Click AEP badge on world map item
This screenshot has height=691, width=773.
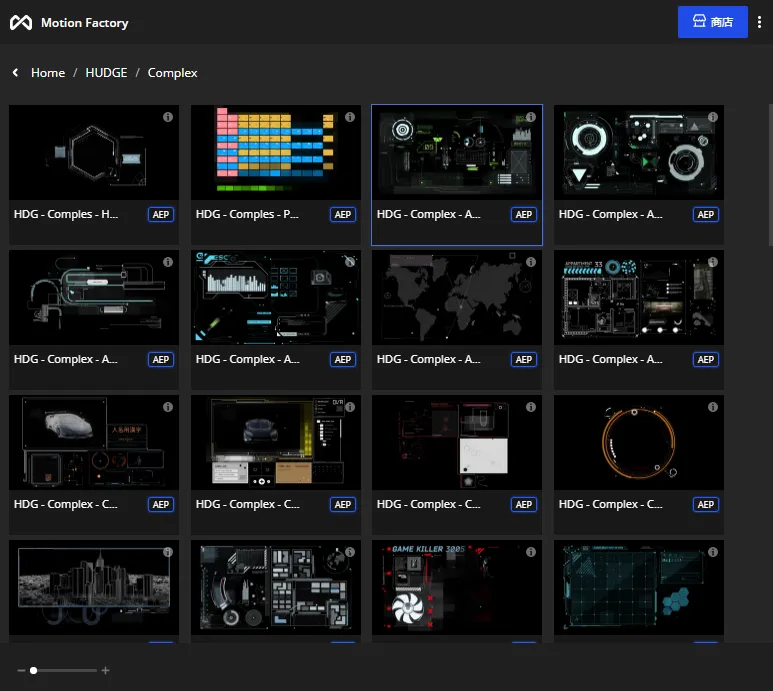tap(524, 360)
